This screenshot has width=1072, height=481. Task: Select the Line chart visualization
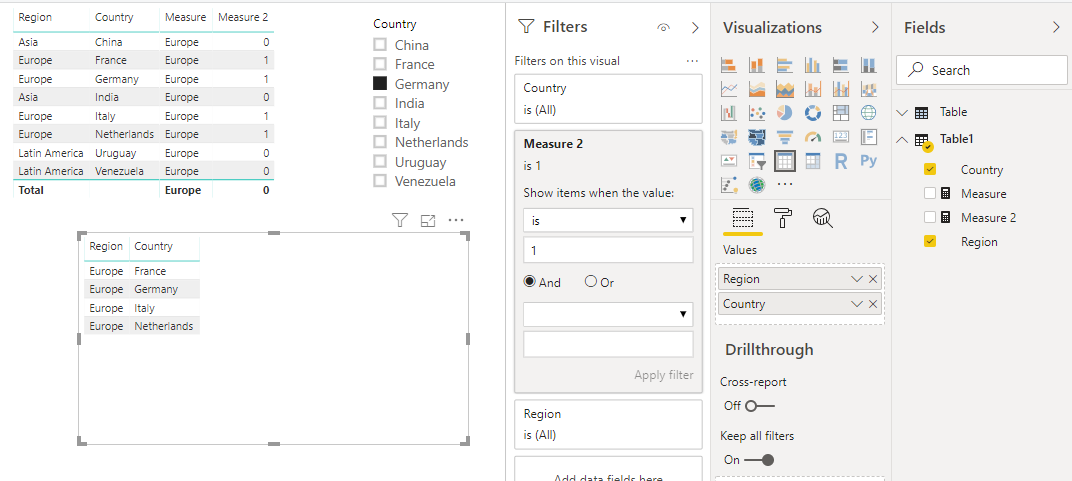(729, 89)
